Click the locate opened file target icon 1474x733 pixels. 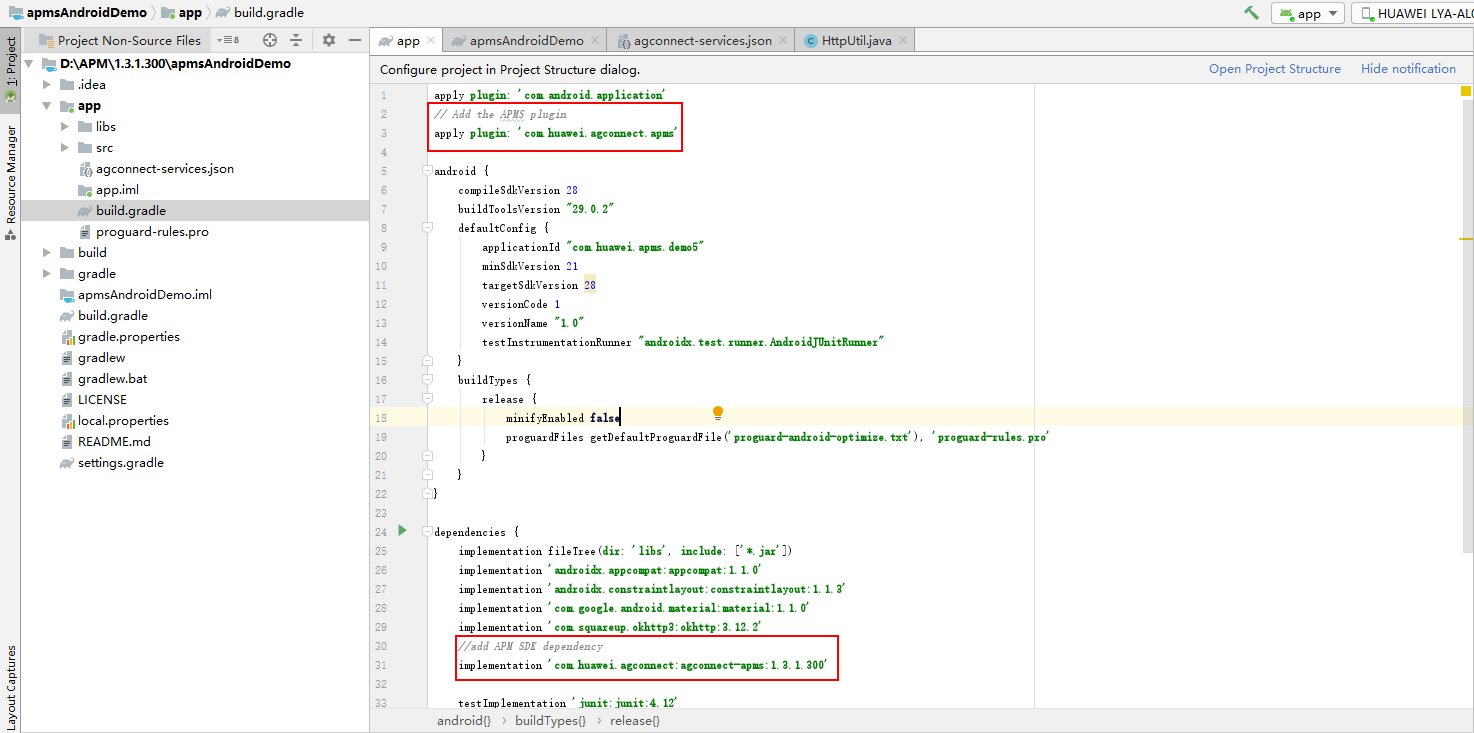[269, 40]
